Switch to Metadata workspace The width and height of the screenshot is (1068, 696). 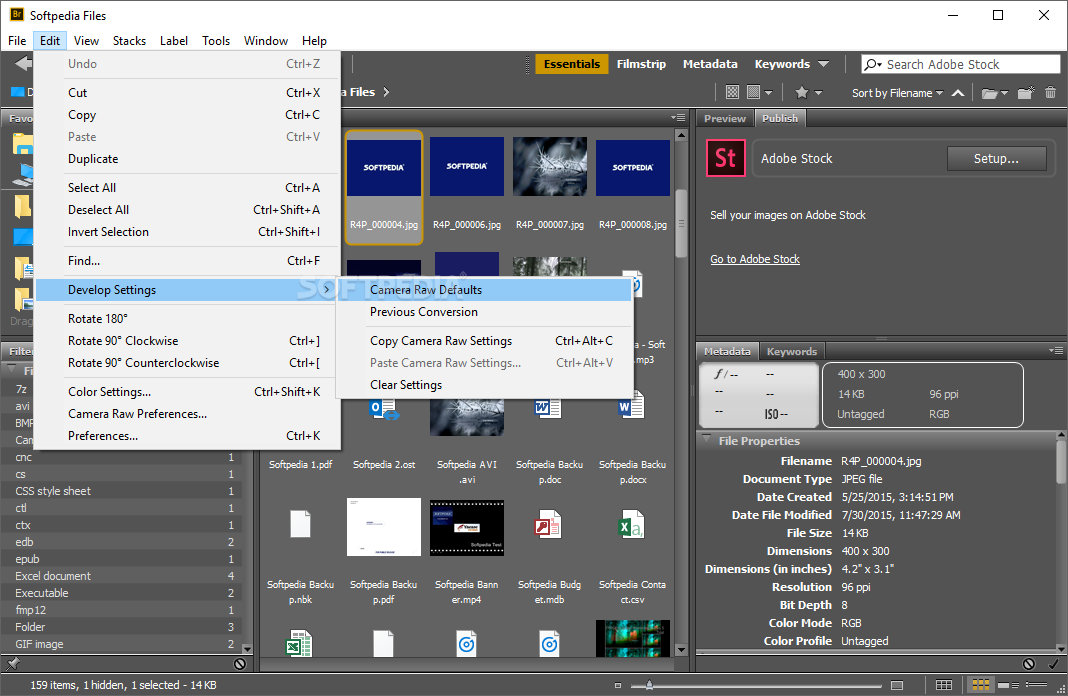pyautogui.click(x=710, y=63)
